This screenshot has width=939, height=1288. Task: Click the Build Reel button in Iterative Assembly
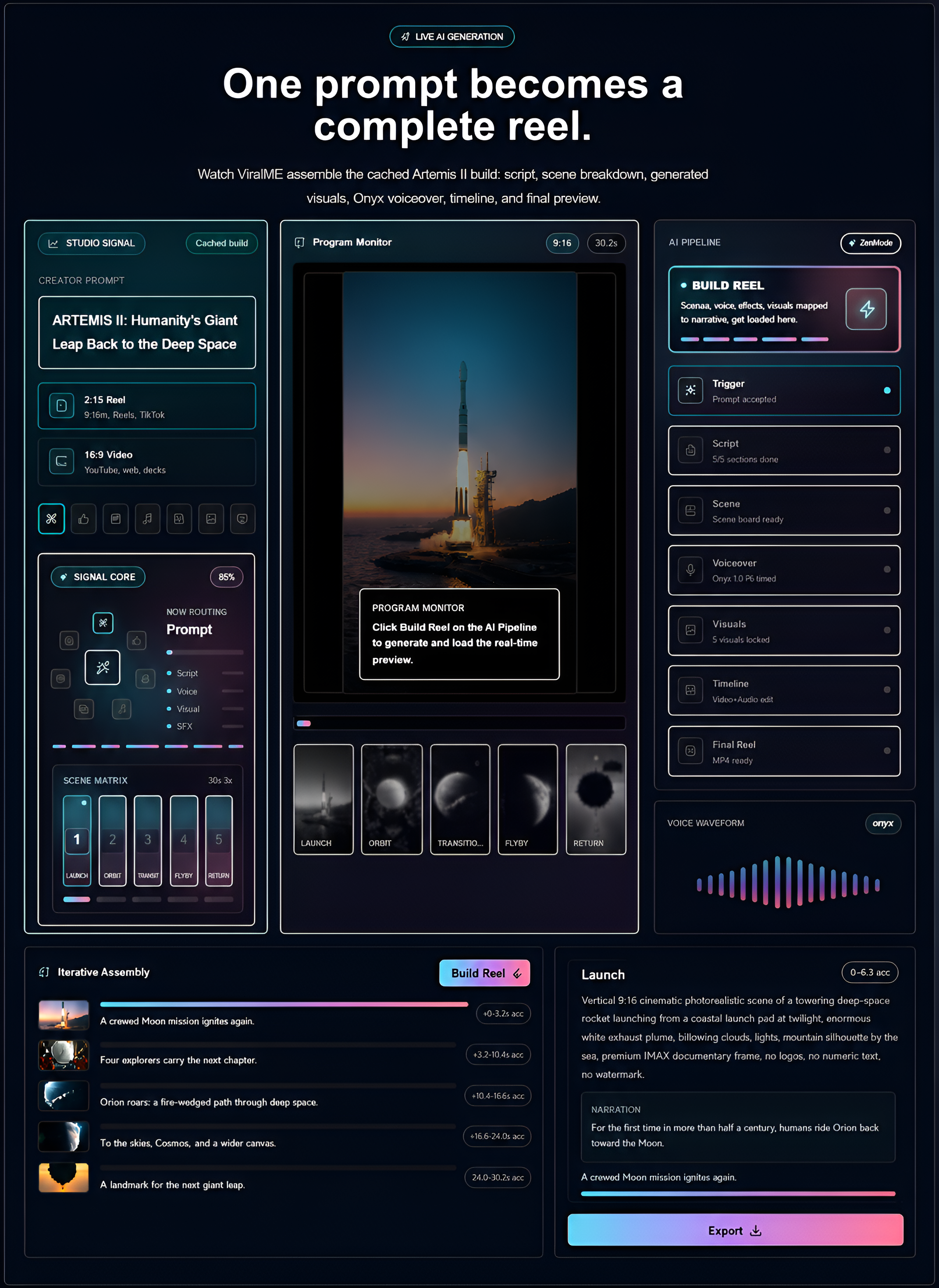pos(484,973)
